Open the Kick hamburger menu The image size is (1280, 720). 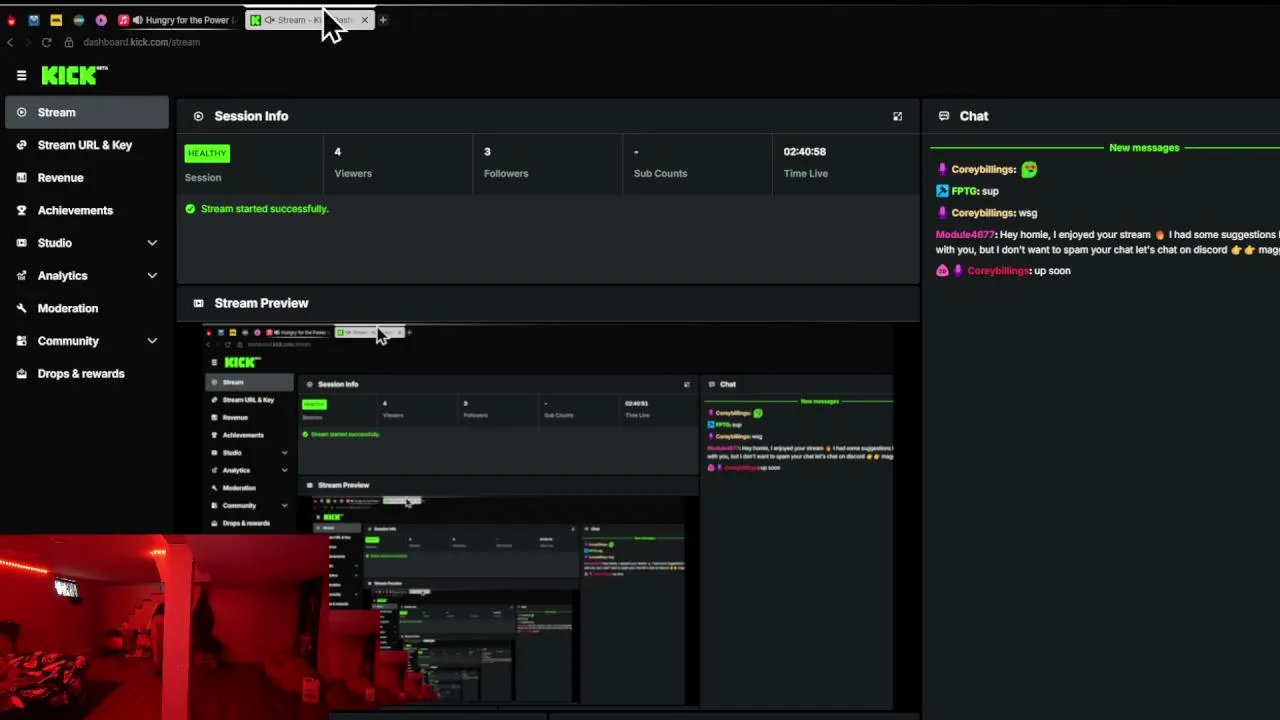[21, 76]
